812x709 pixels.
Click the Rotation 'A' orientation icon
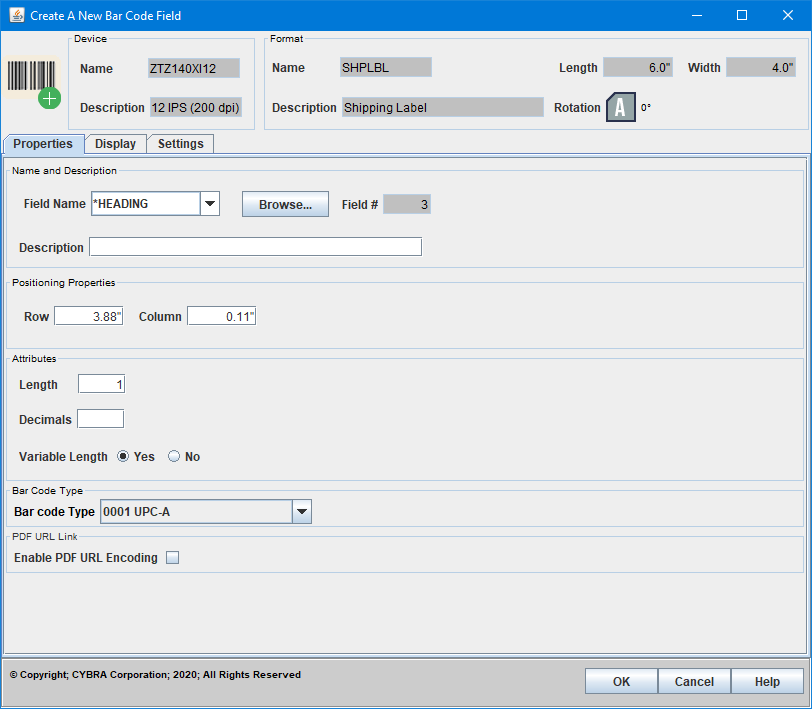coord(620,107)
